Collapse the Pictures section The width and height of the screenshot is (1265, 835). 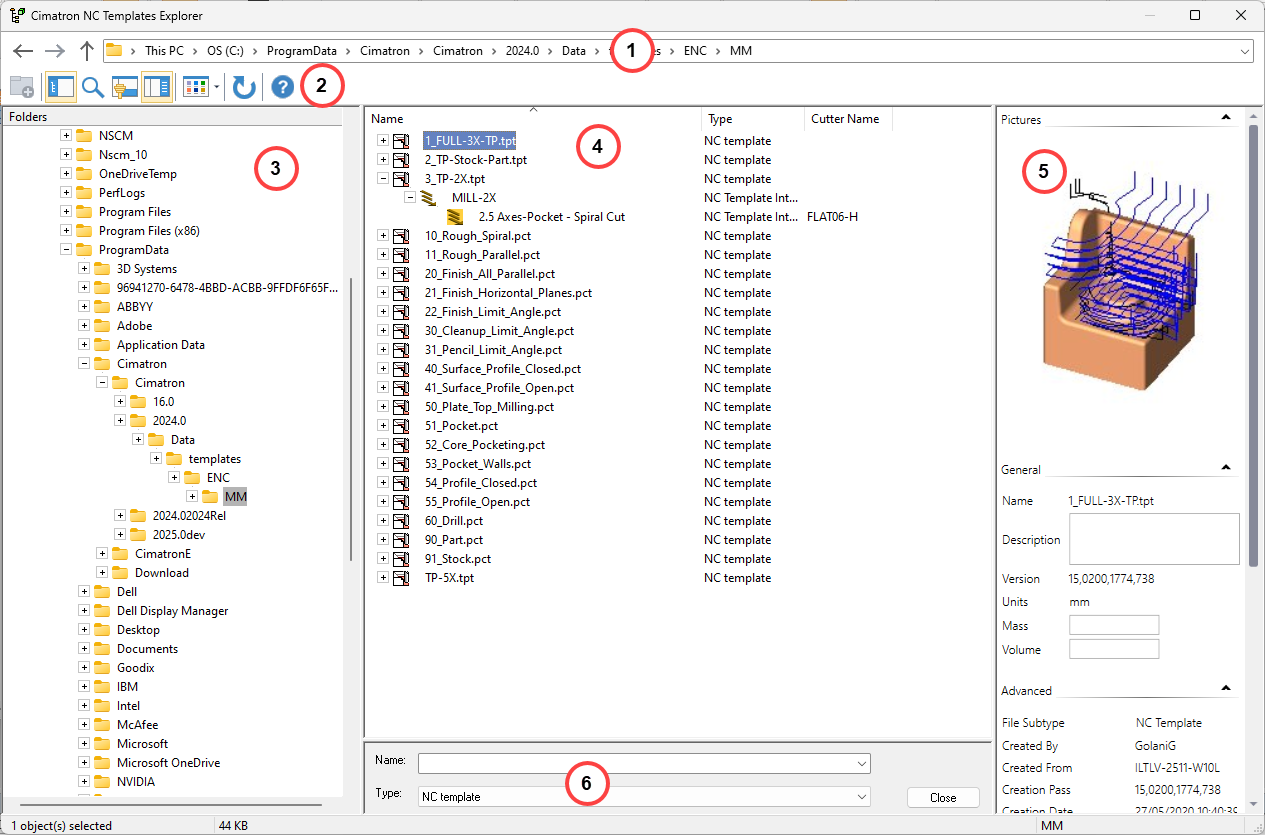1225,118
